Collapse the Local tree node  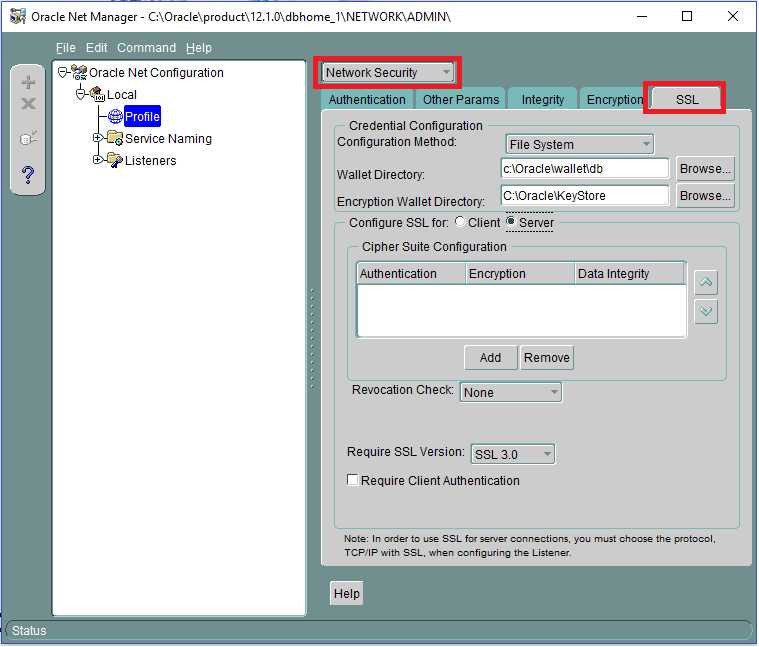(80, 94)
